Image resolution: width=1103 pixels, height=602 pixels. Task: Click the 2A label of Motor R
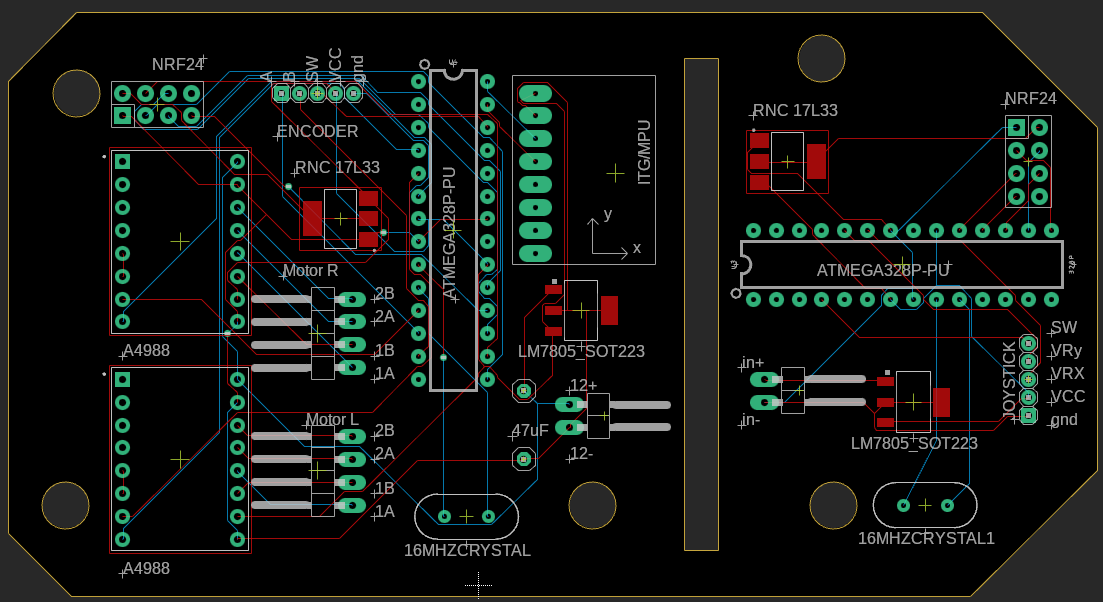(384, 316)
